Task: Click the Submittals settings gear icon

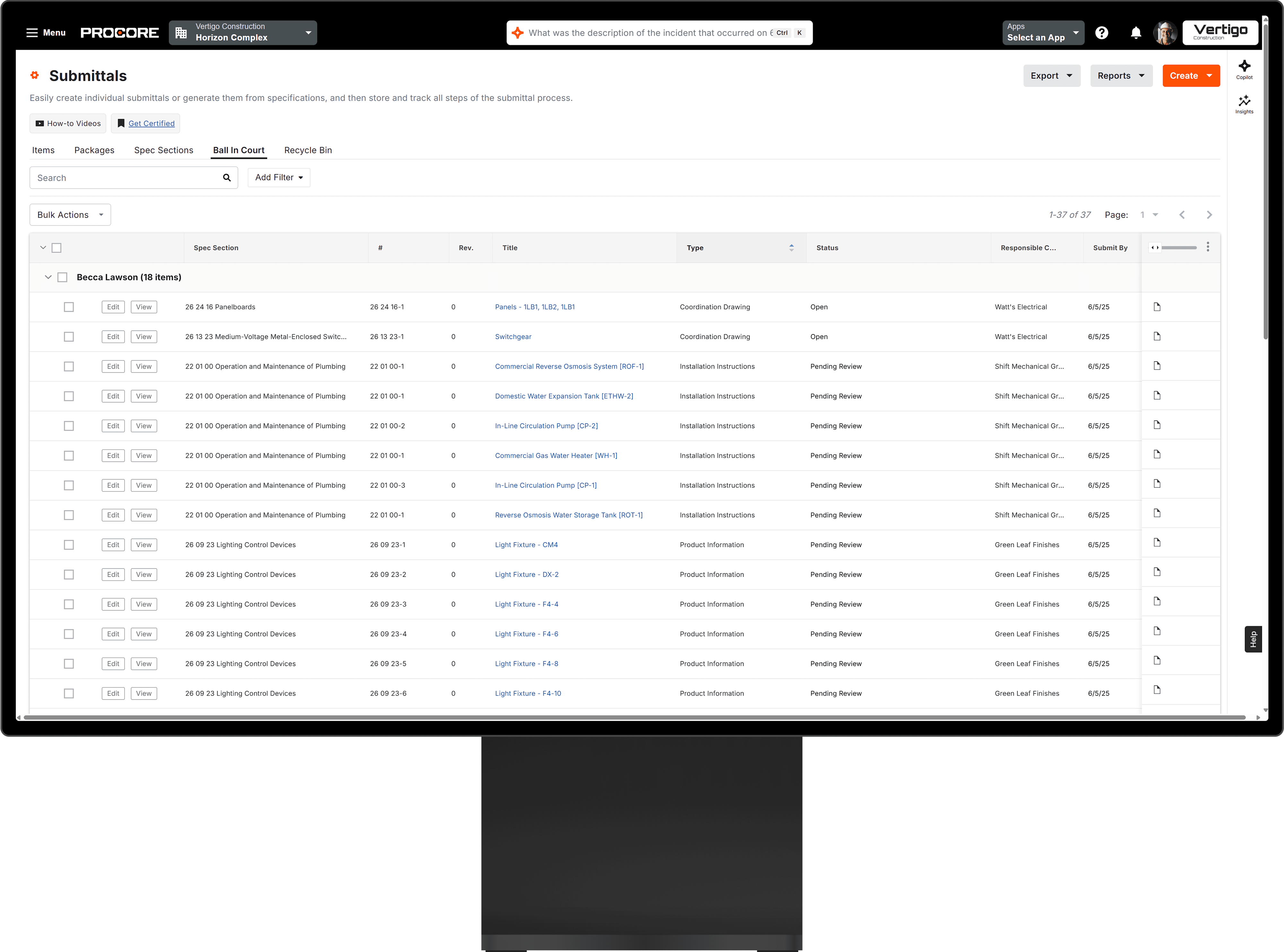Action: pyautogui.click(x=35, y=75)
